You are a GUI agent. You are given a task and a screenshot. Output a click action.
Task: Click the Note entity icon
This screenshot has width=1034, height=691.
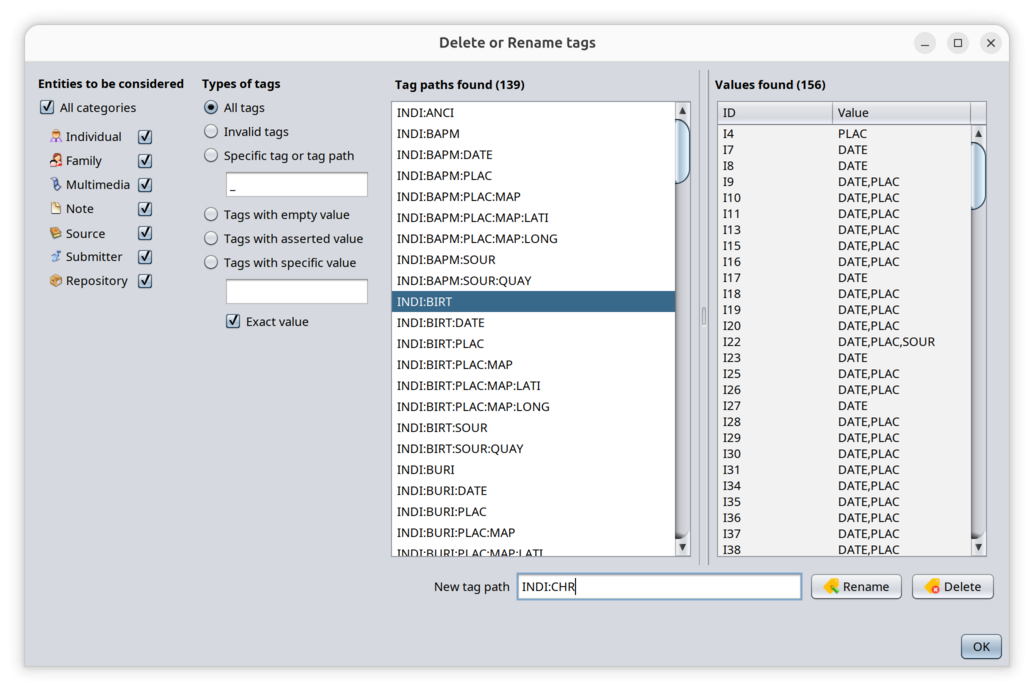56,209
